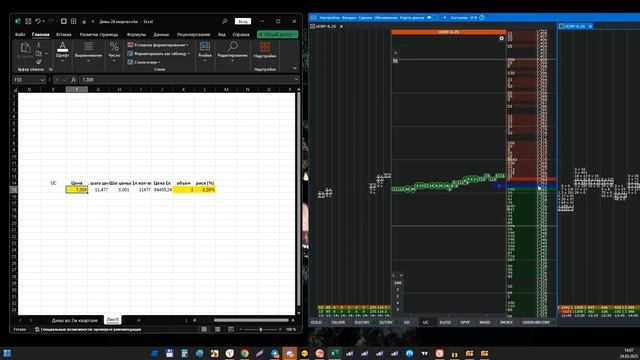The image size is (640, 360).
Task: Select the cell with value 11,477
Action: (98, 190)
